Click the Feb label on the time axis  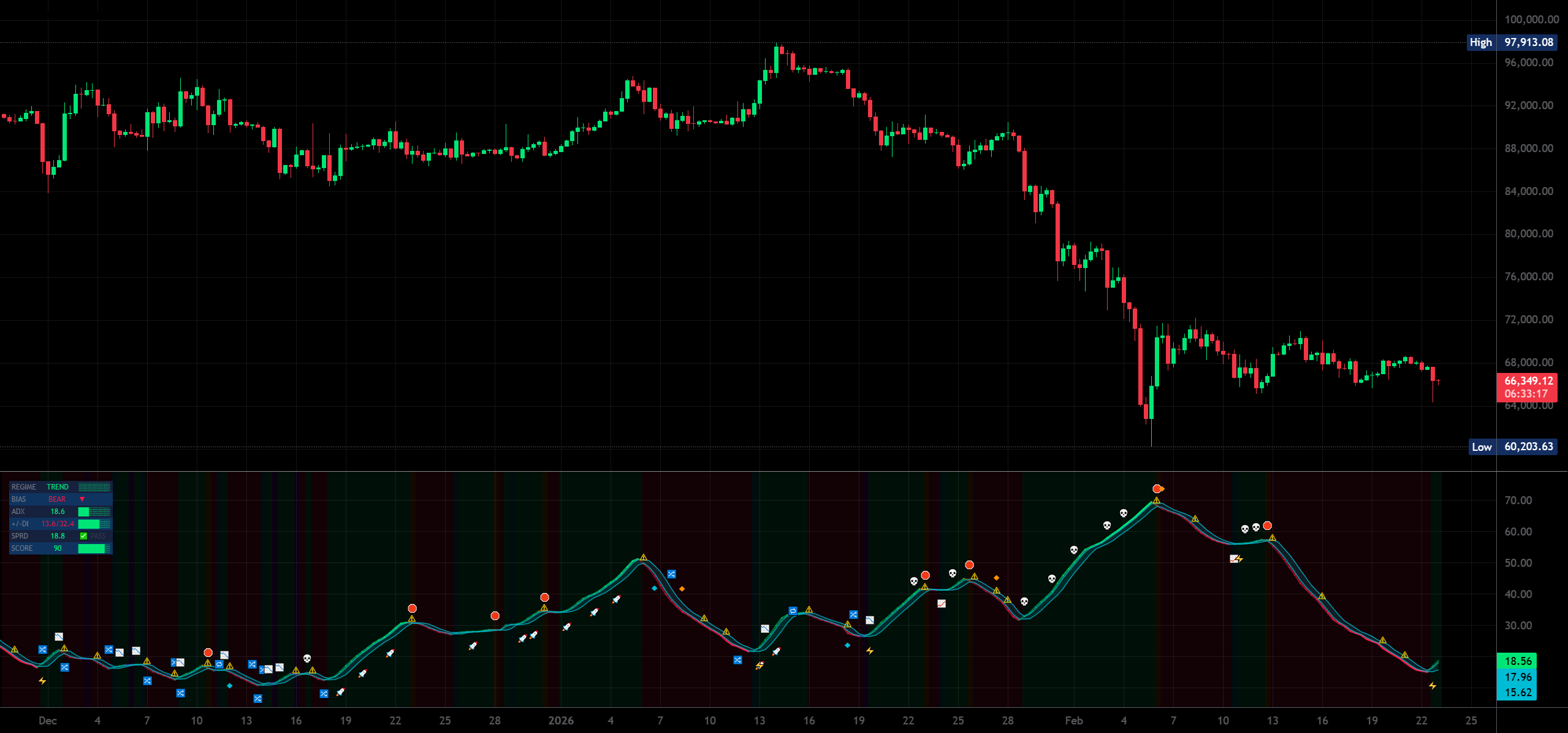[1074, 721]
